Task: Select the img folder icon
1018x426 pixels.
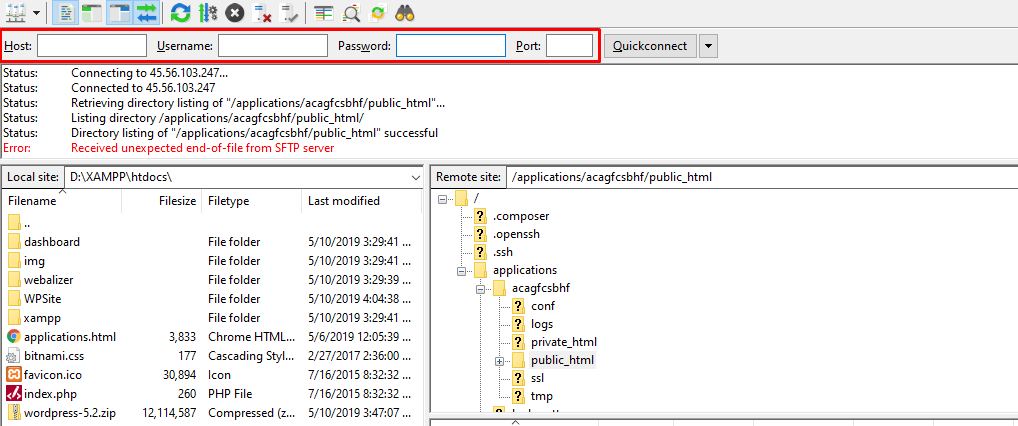Action: (x=14, y=260)
